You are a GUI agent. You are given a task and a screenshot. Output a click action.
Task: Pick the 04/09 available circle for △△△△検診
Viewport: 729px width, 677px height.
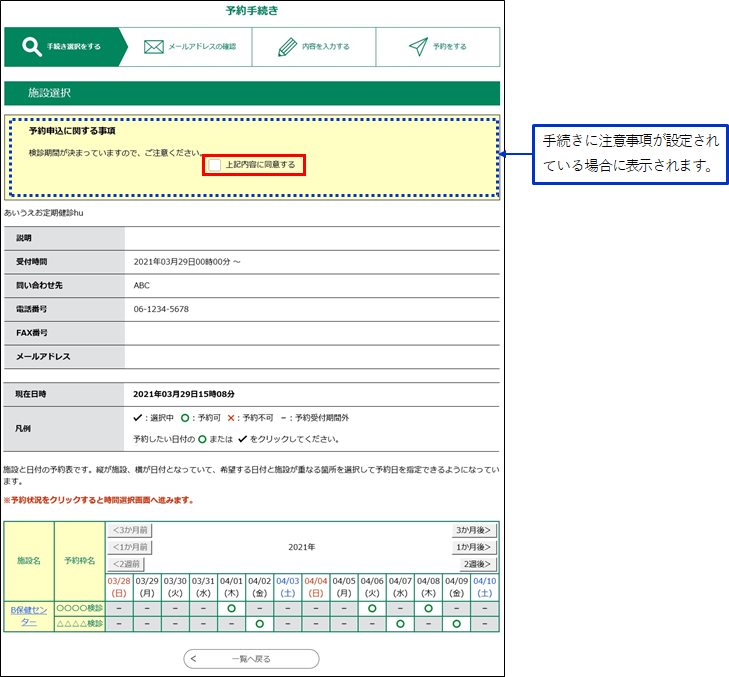456,624
